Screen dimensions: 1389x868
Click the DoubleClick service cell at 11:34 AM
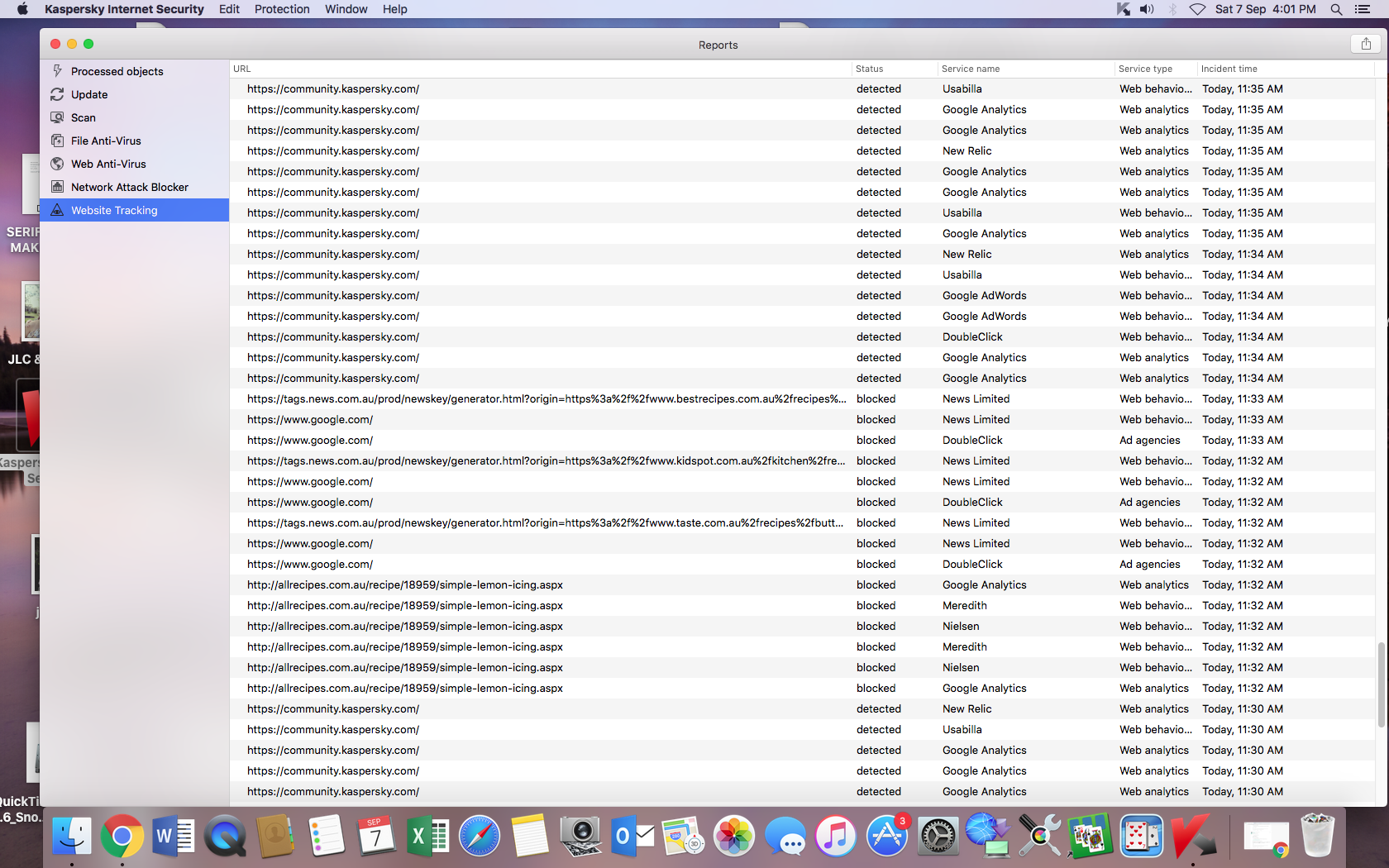tap(972, 336)
